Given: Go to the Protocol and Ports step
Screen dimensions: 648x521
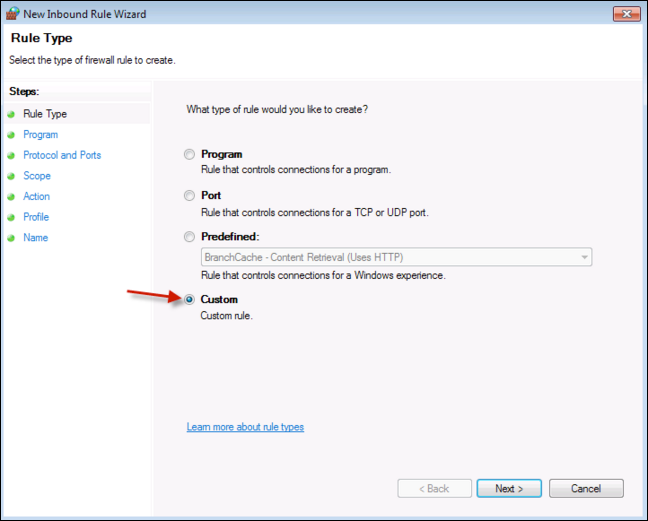Looking at the screenshot, I should click(x=62, y=155).
